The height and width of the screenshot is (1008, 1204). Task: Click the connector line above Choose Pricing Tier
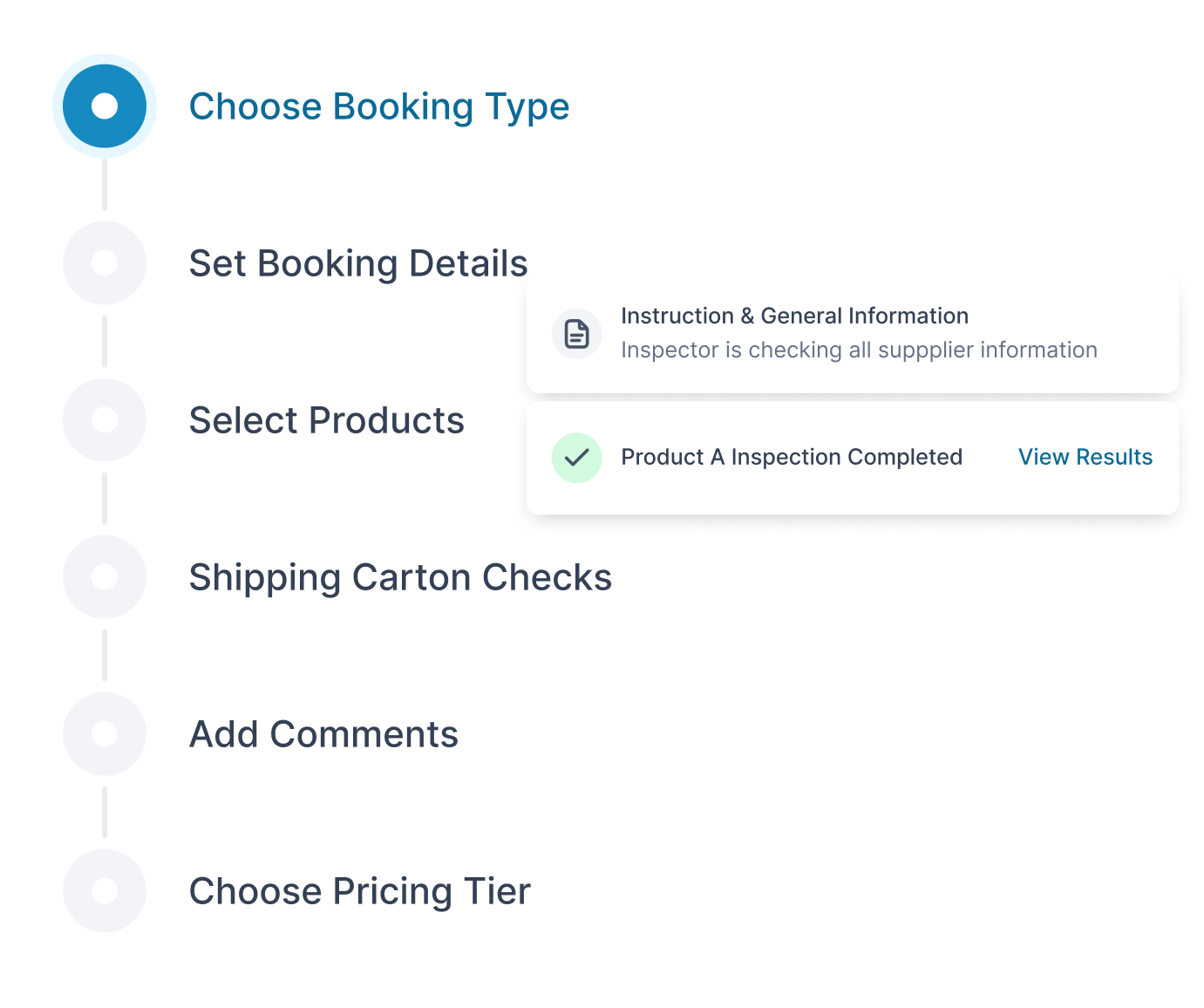(x=105, y=813)
